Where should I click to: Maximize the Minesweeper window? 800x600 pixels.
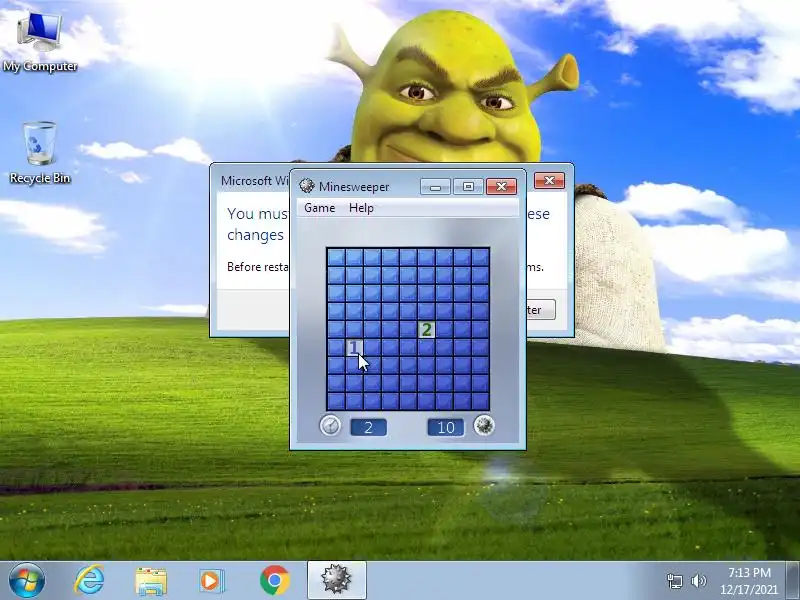[x=468, y=186]
